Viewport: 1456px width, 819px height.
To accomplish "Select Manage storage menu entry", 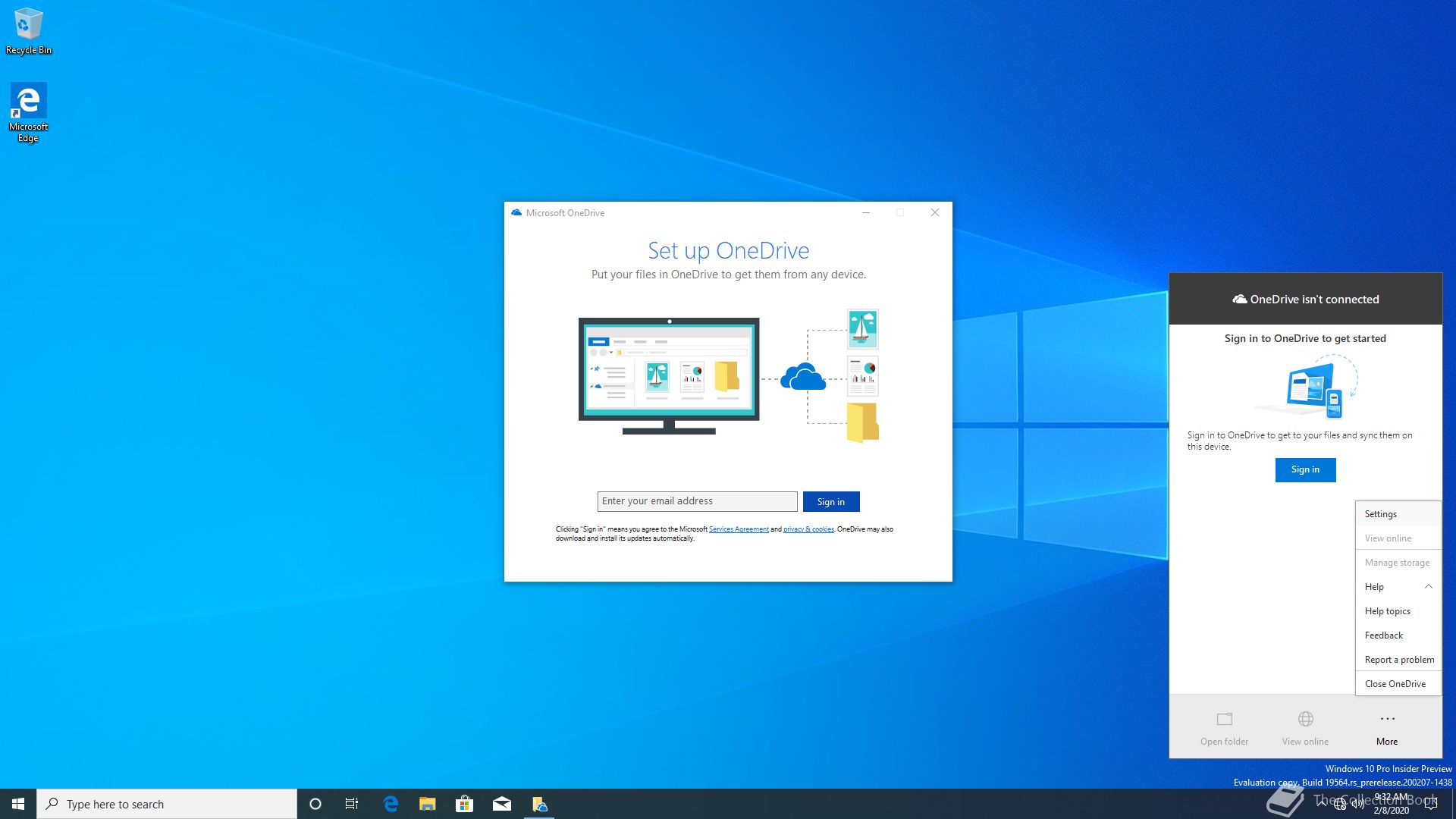I will tap(1398, 563).
